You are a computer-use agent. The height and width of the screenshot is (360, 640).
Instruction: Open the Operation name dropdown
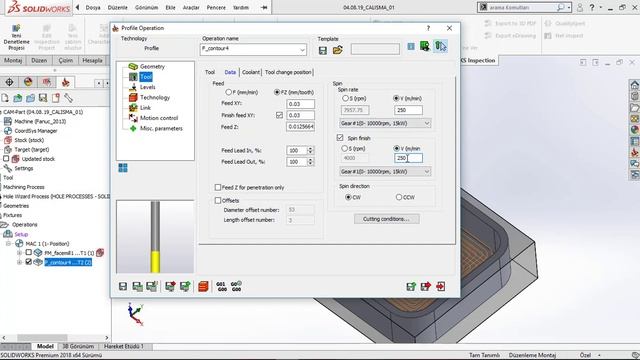(x=302, y=50)
